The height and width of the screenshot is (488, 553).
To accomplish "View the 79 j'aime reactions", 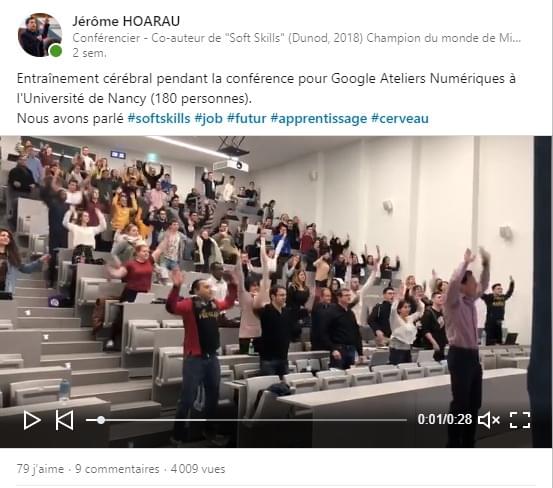I will tap(40, 469).
